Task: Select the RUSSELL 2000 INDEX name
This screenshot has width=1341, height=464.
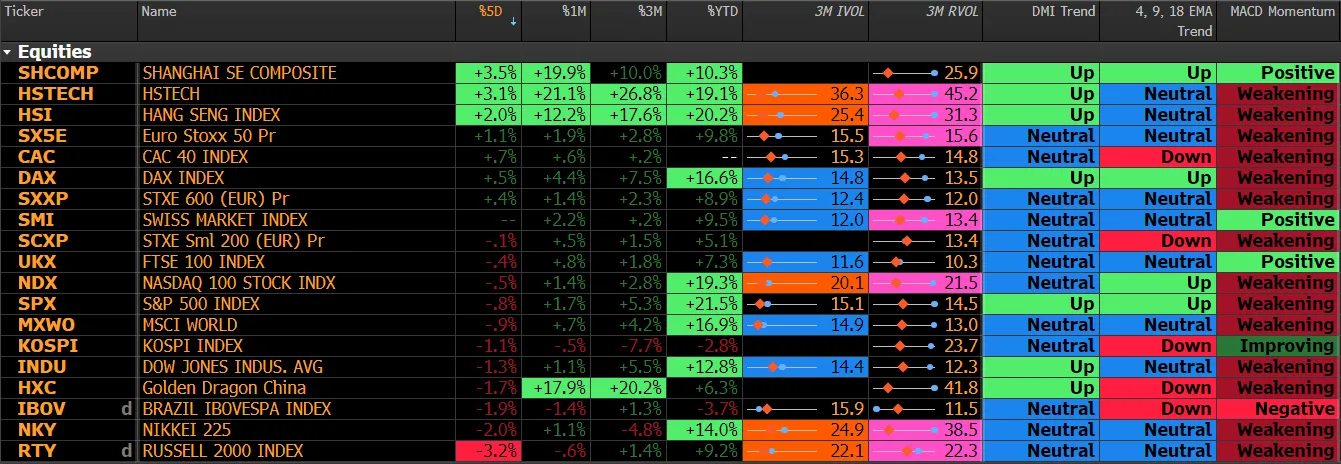Action: pos(223,451)
